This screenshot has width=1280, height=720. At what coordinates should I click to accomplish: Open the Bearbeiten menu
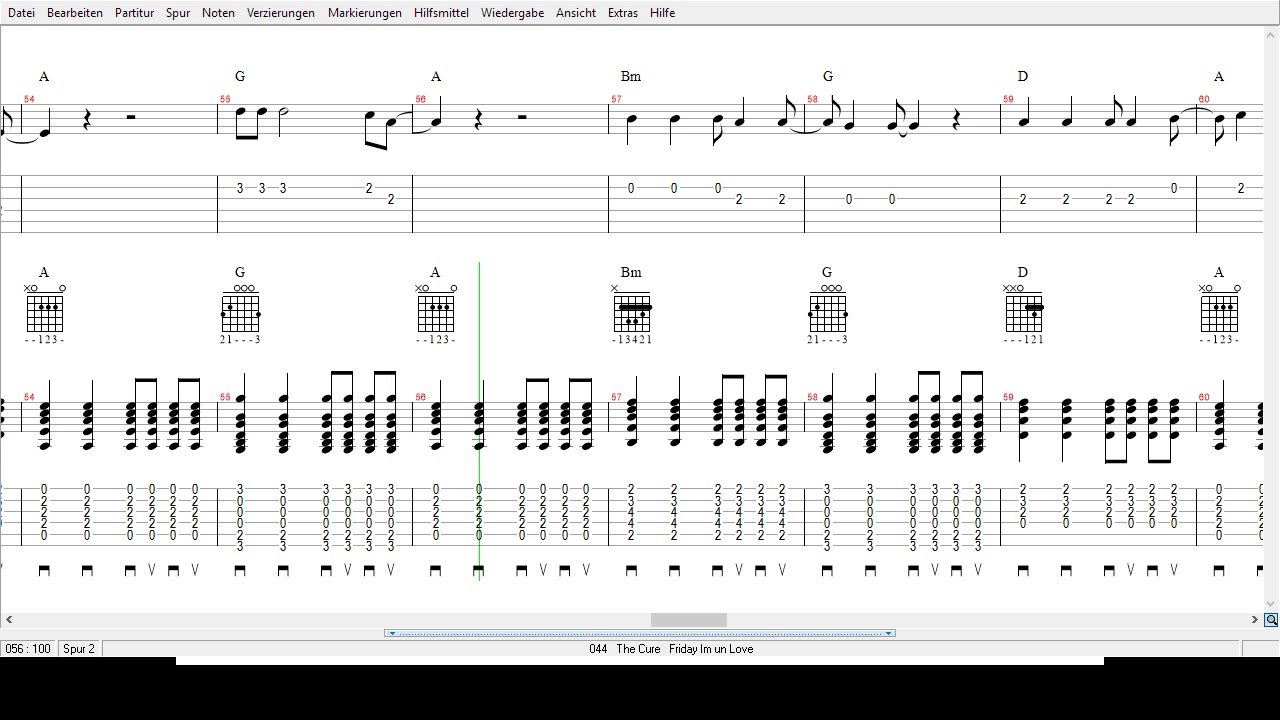pyautogui.click(x=75, y=13)
